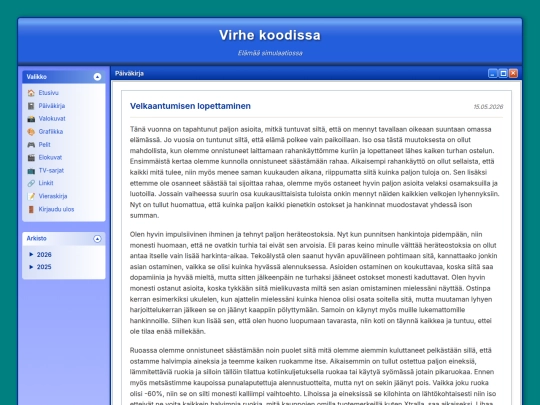Click the Päiväkirja window title text
540x405 pixels.
(x=129, y=73)
